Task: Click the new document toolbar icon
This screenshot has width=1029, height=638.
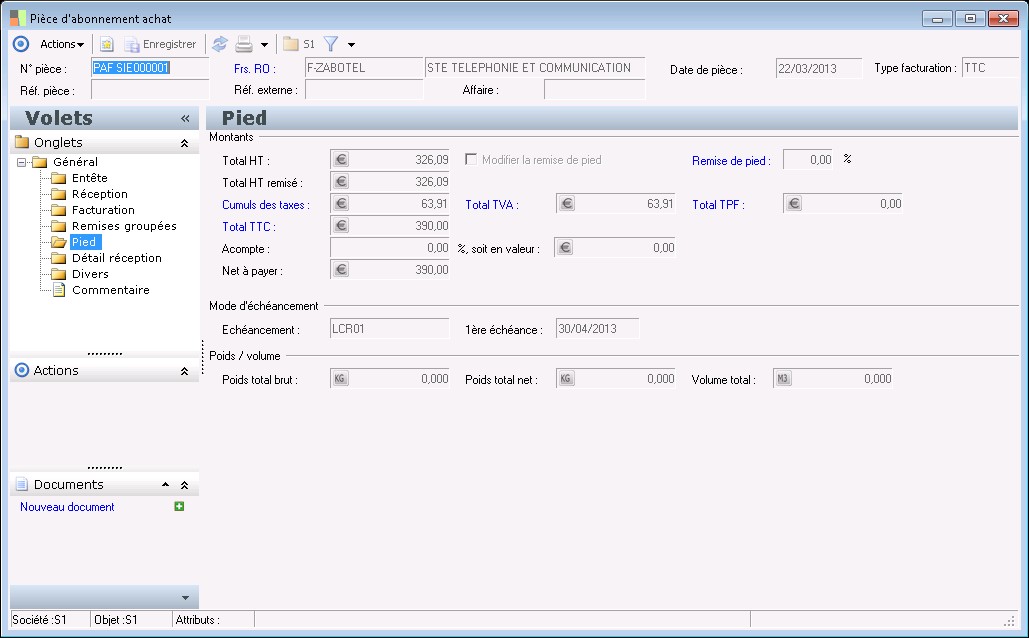Action: point(106,44)
